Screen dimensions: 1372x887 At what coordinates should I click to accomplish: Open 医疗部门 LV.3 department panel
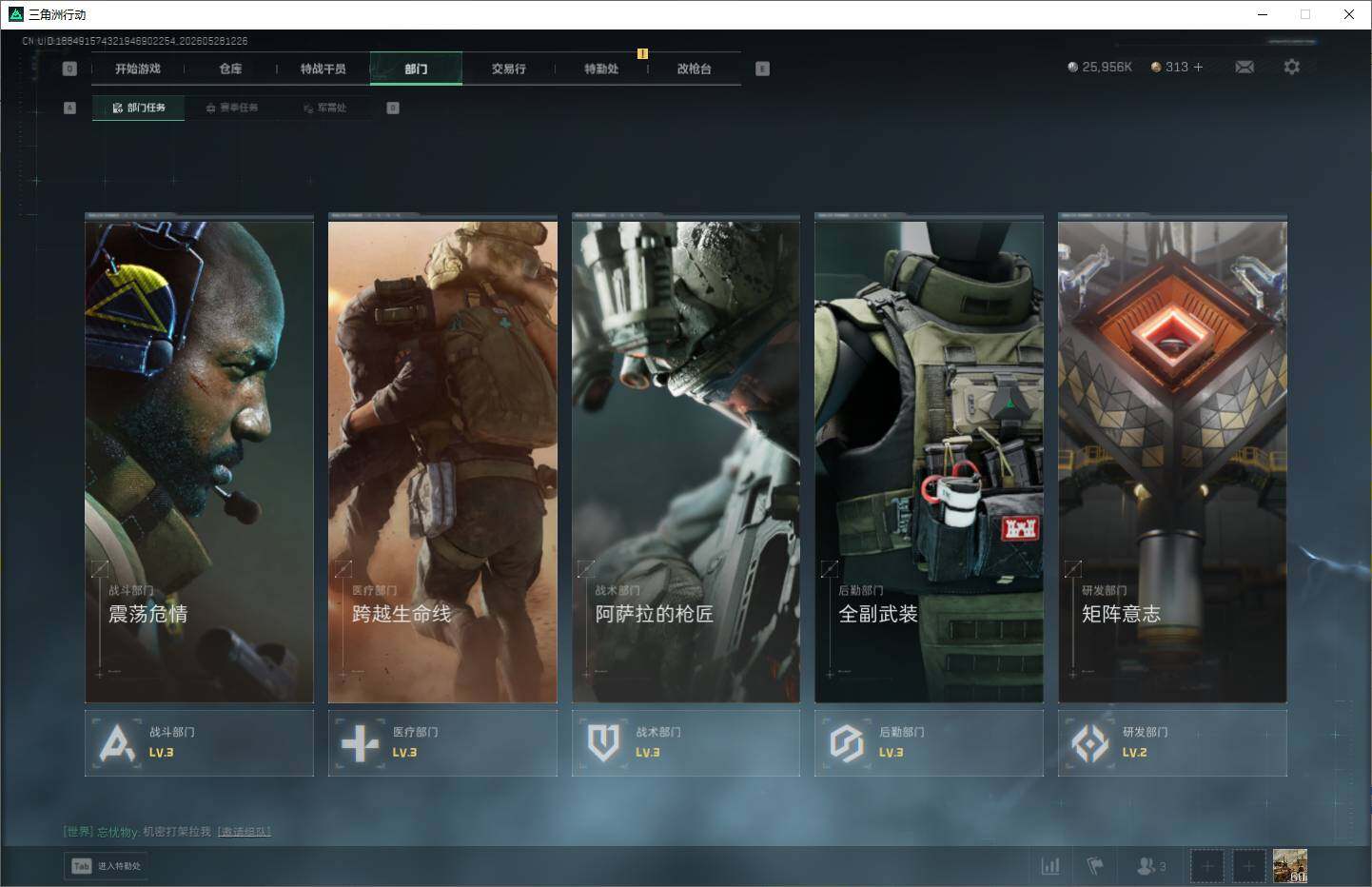coord(442,742)
